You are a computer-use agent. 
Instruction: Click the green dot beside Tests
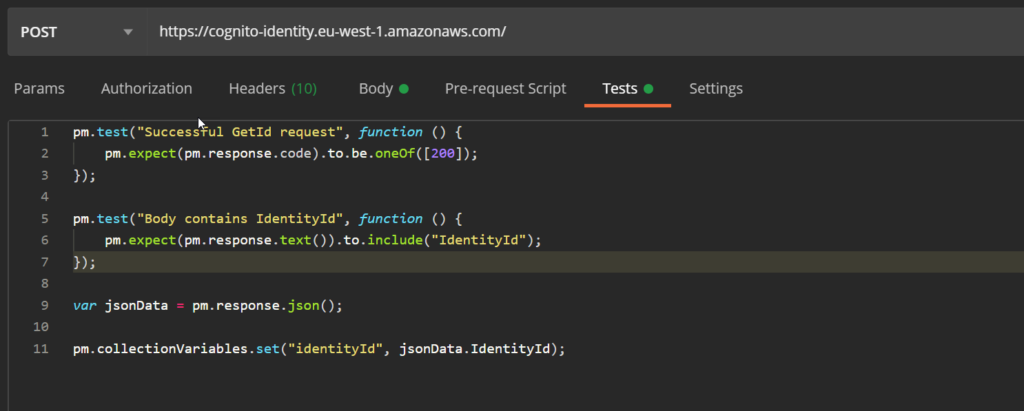648,89
